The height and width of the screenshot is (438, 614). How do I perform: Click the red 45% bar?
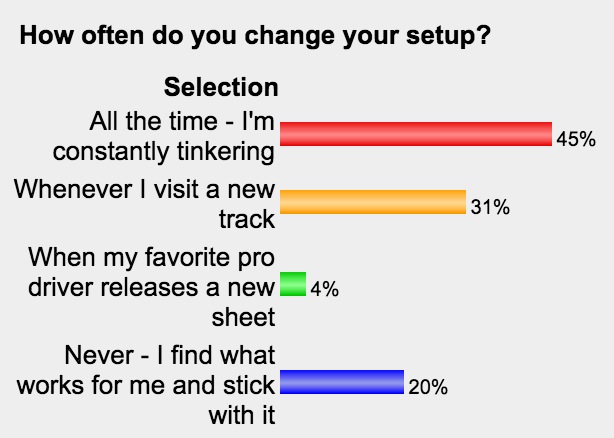[416, 134]
